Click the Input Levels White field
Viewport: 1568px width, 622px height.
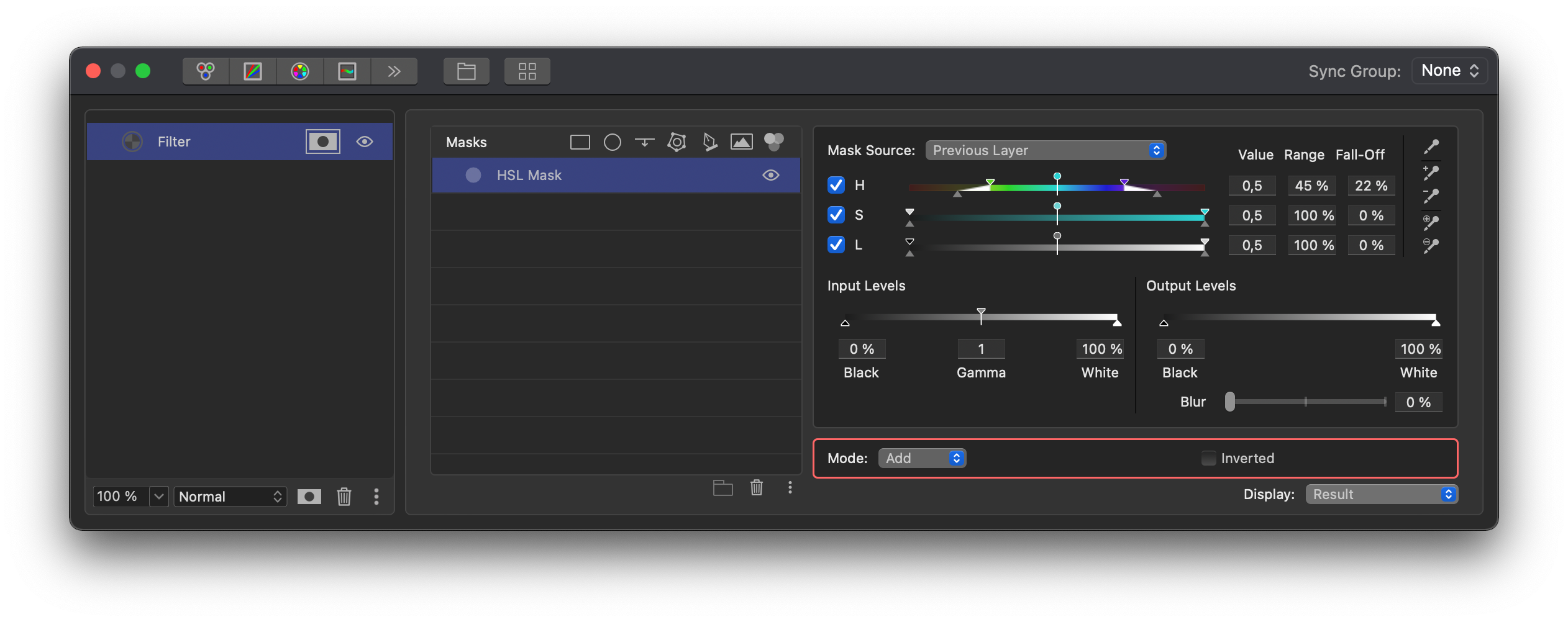1100,349
